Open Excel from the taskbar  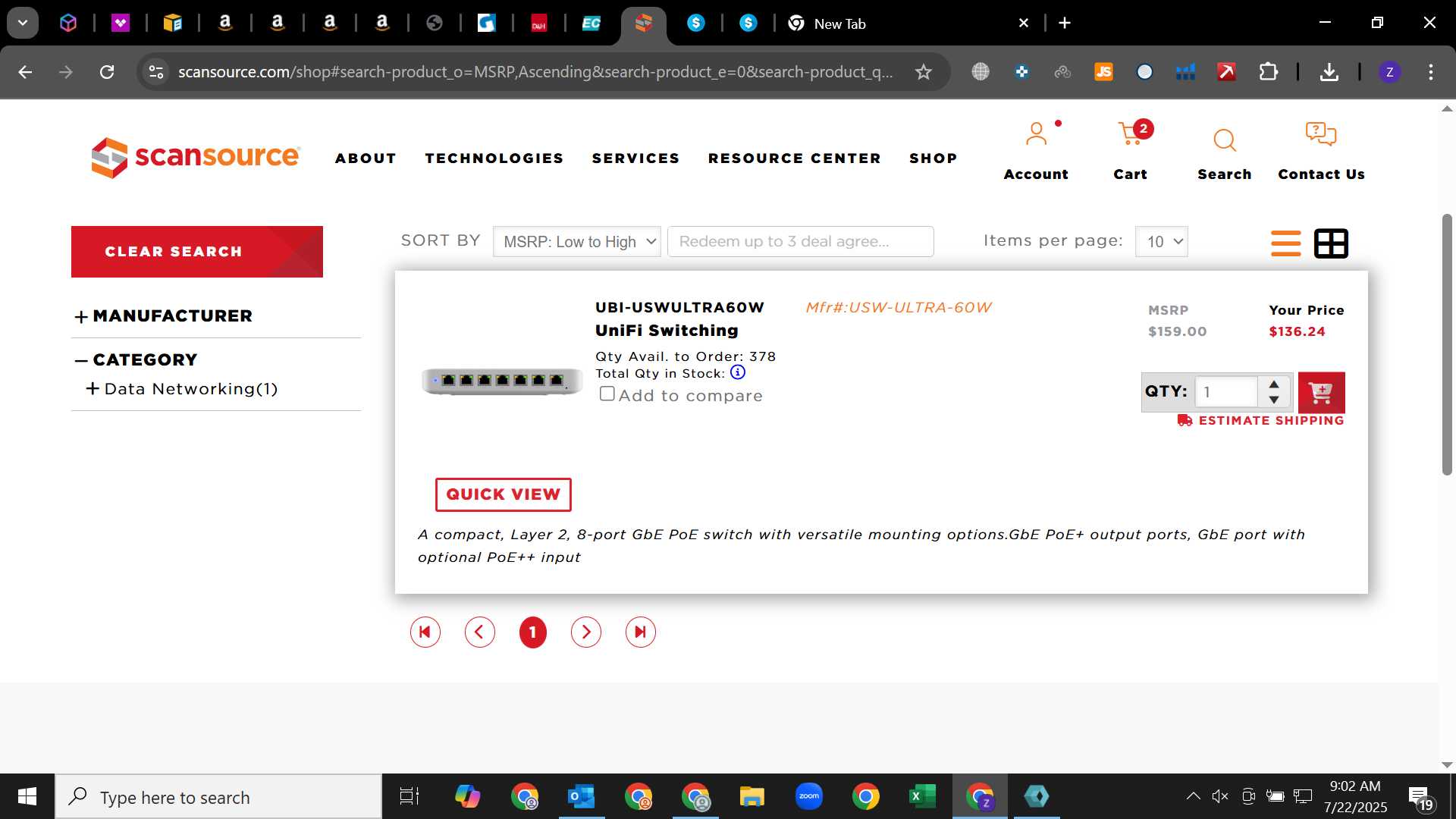click(x=922, y=796)
